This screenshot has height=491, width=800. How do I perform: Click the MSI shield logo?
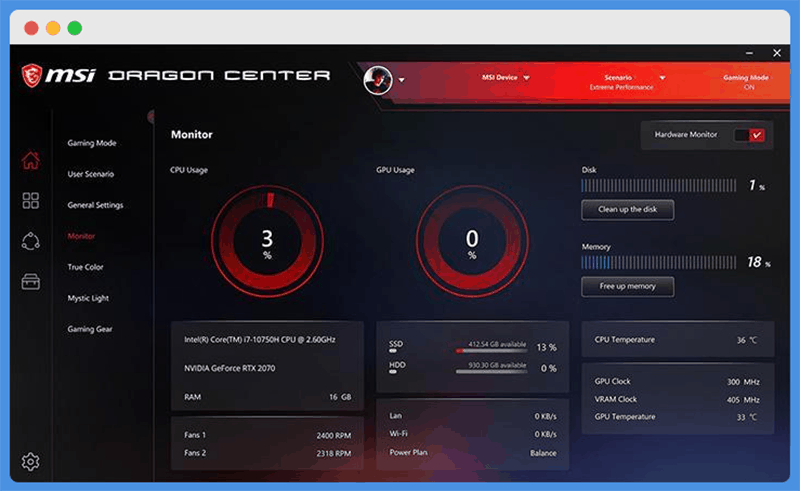click(32, 76)
